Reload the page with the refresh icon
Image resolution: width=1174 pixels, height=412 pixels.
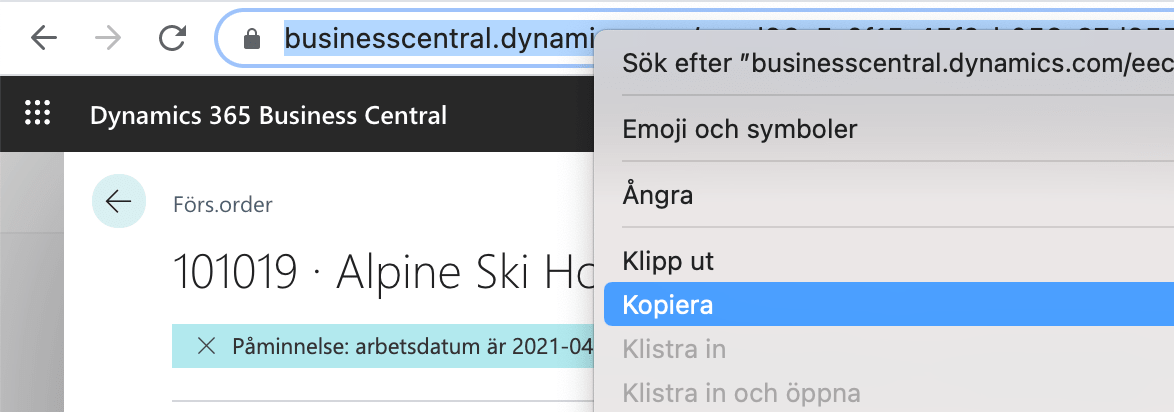pos(173,38)
